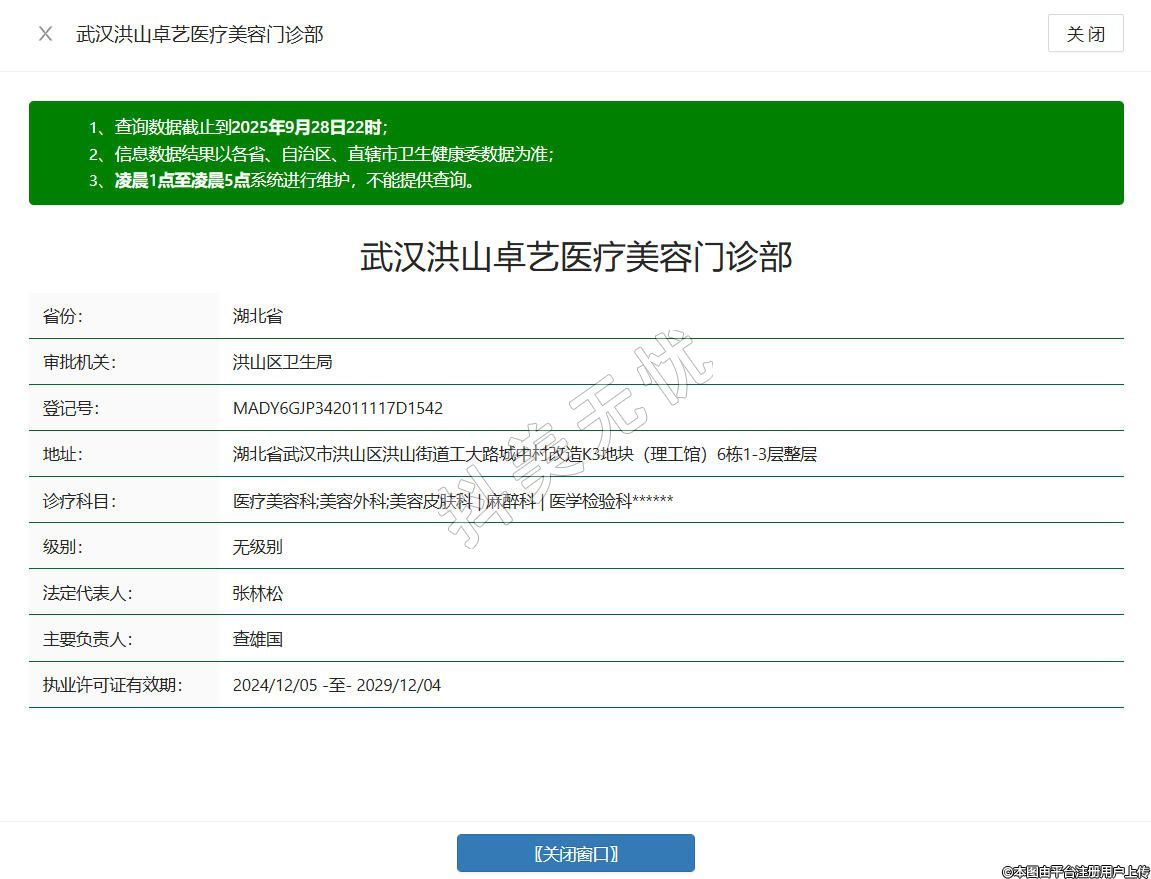
Task: Click the main responsible person 查雄国
Action: tap(258, 639)
